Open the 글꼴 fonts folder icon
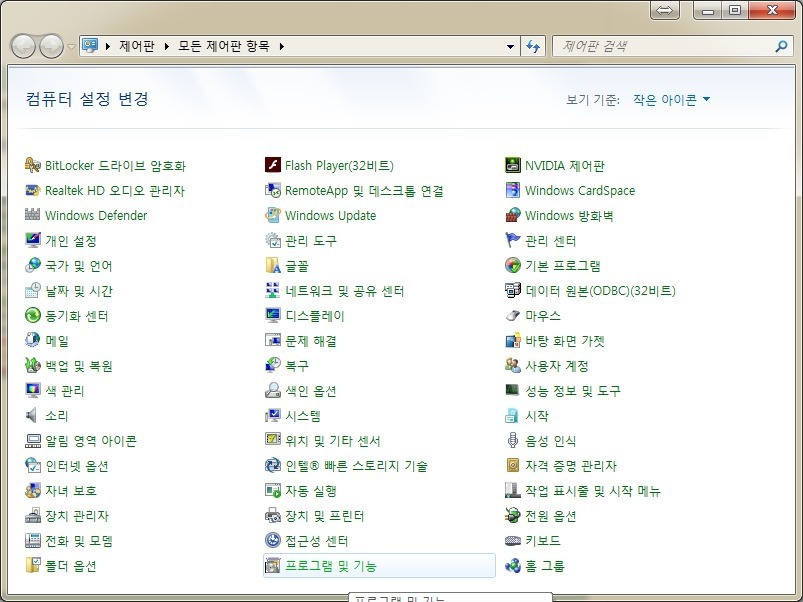Screen dimensions: 803x602 (x=272, y=265)
